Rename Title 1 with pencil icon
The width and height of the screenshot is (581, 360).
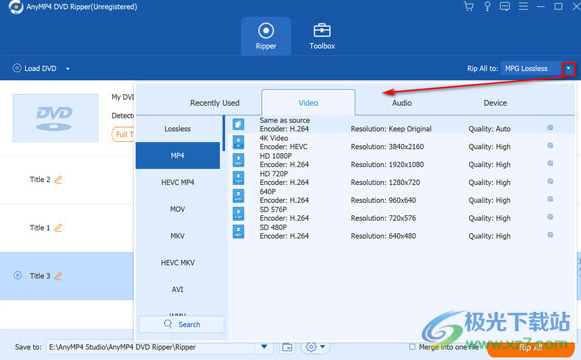58,228
